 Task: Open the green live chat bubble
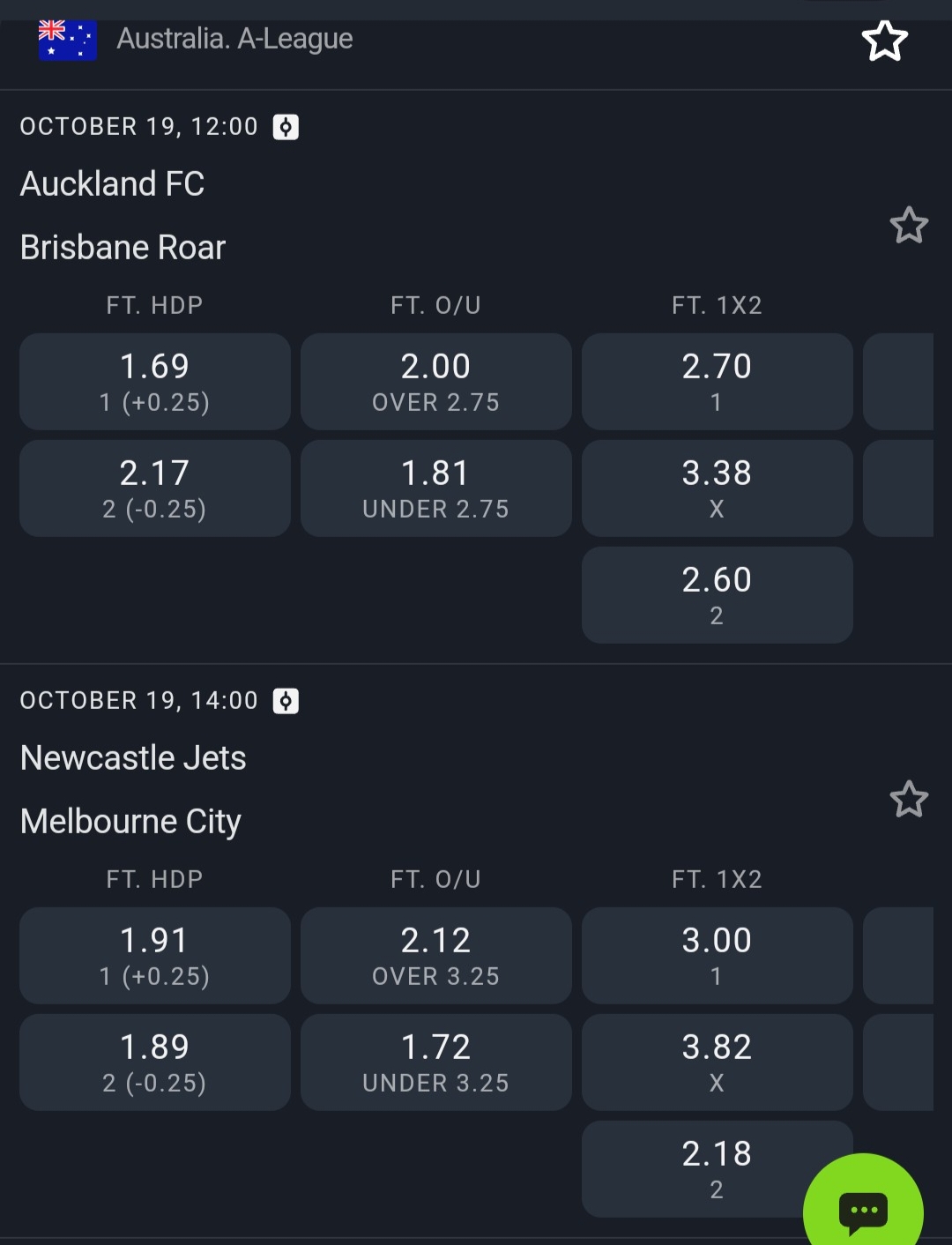[x=863, y=1210]
